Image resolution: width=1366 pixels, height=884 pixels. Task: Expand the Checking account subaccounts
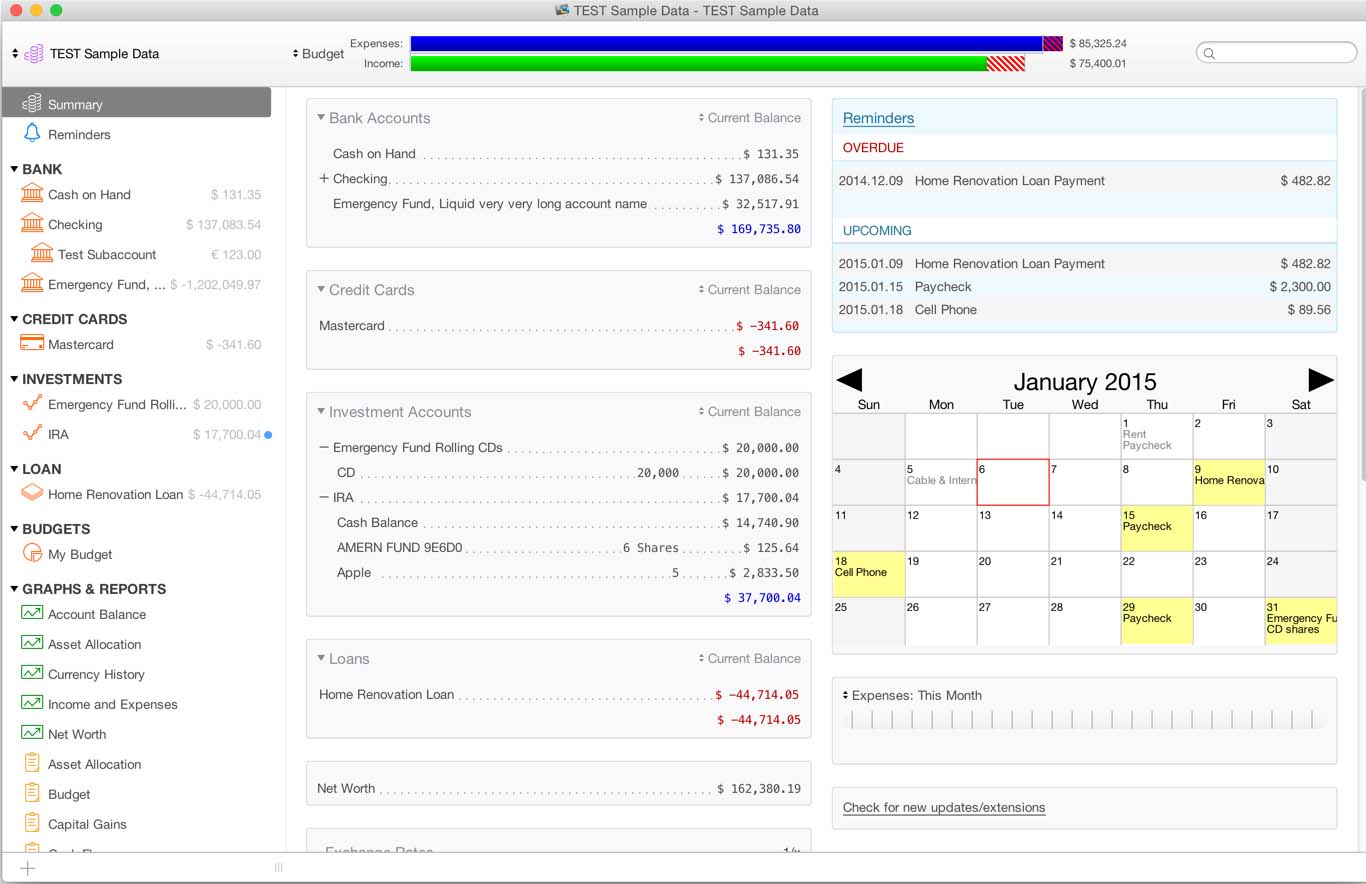coord(323,179)
